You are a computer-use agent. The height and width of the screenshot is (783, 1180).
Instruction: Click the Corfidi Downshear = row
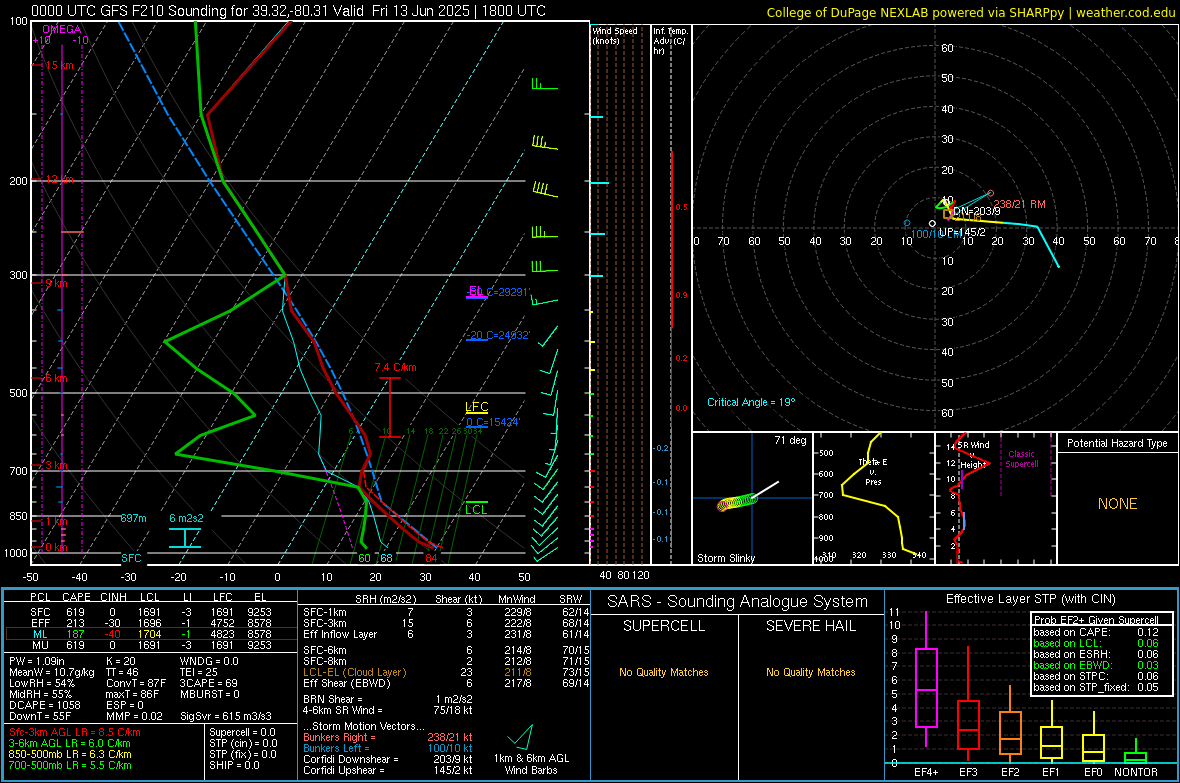click(388, 759)
